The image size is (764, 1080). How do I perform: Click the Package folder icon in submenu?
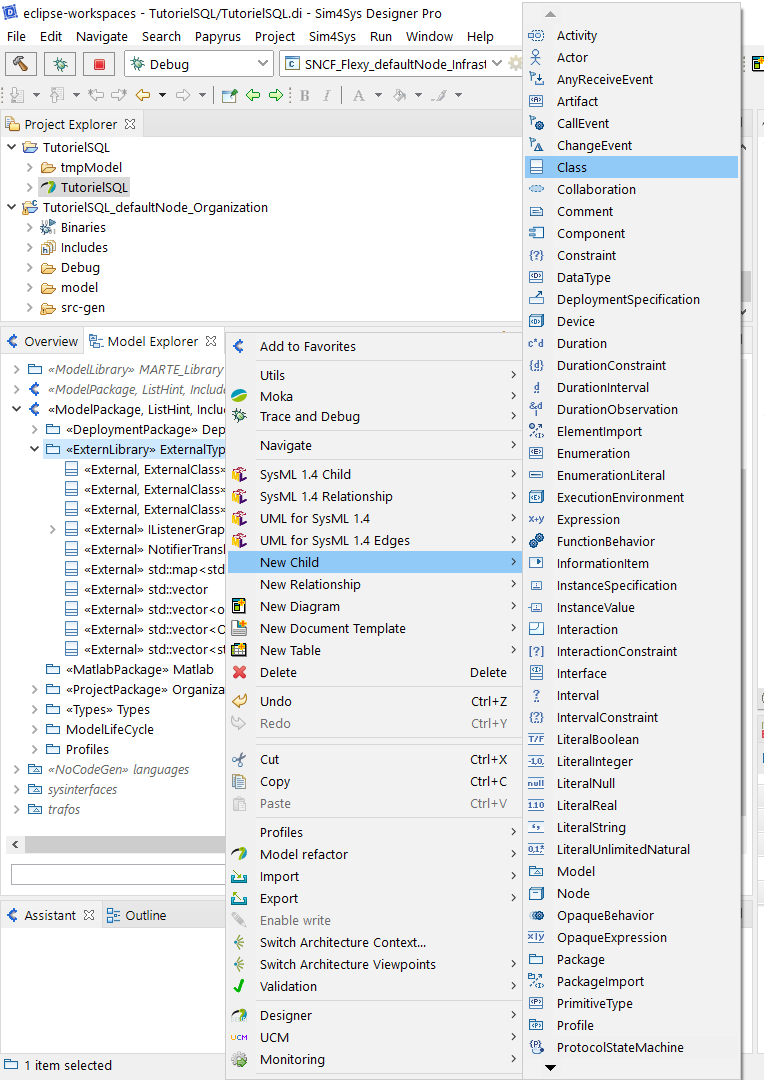536,959
